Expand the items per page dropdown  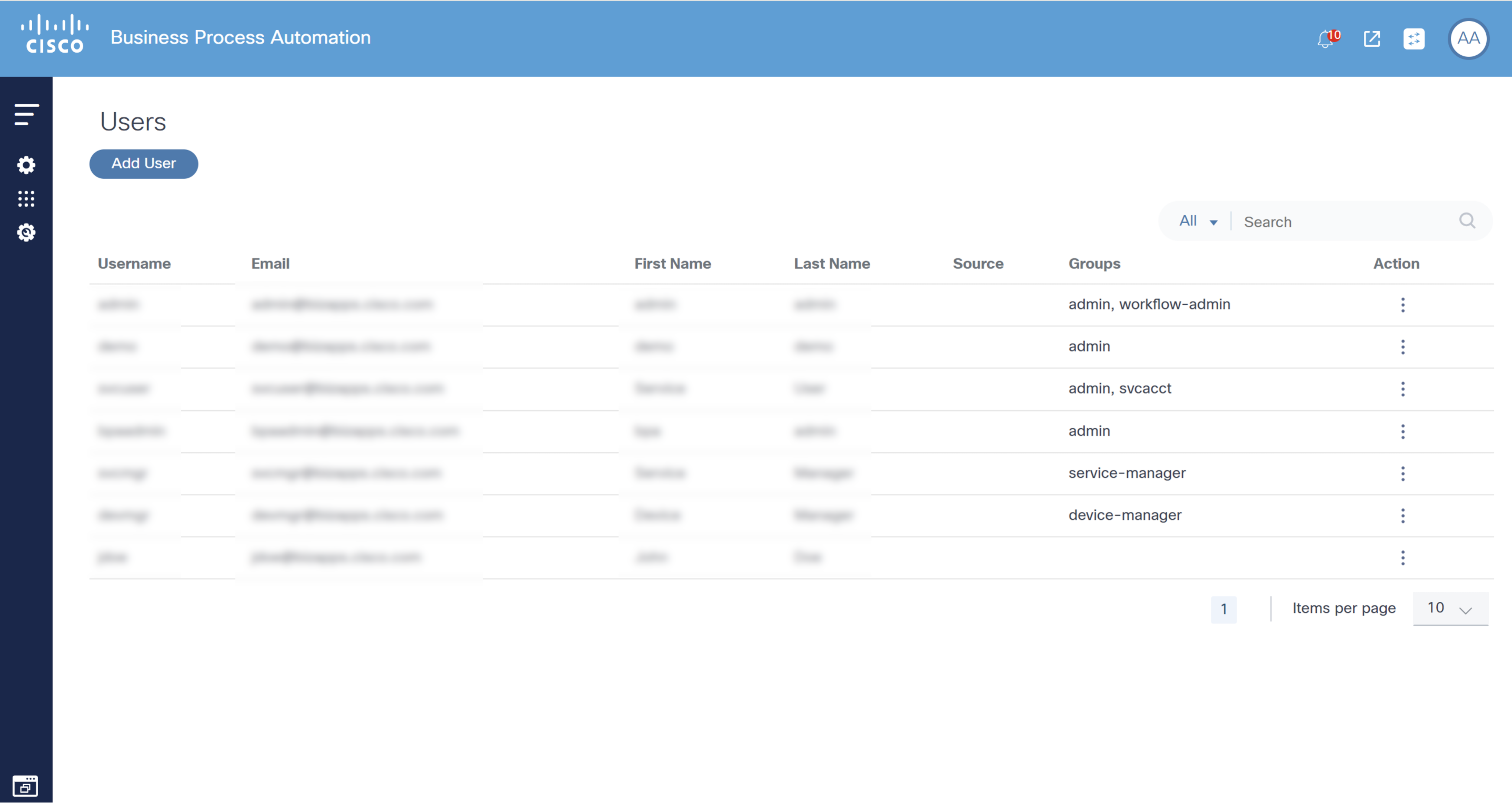pyautogui.click(x=1450, y=608)
